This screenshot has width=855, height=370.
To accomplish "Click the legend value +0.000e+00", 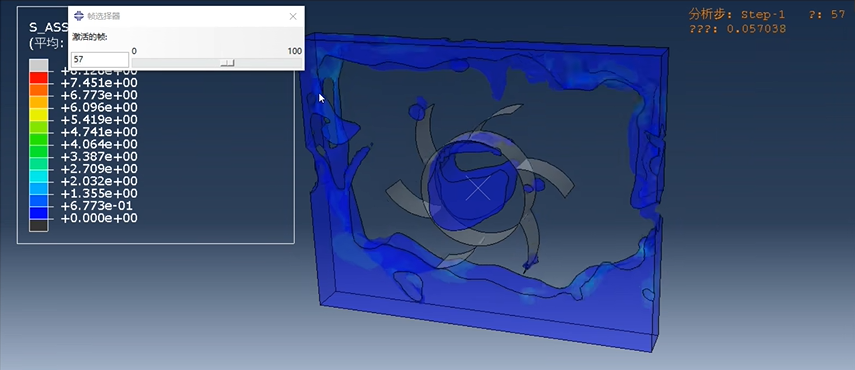I will [99, 218].
